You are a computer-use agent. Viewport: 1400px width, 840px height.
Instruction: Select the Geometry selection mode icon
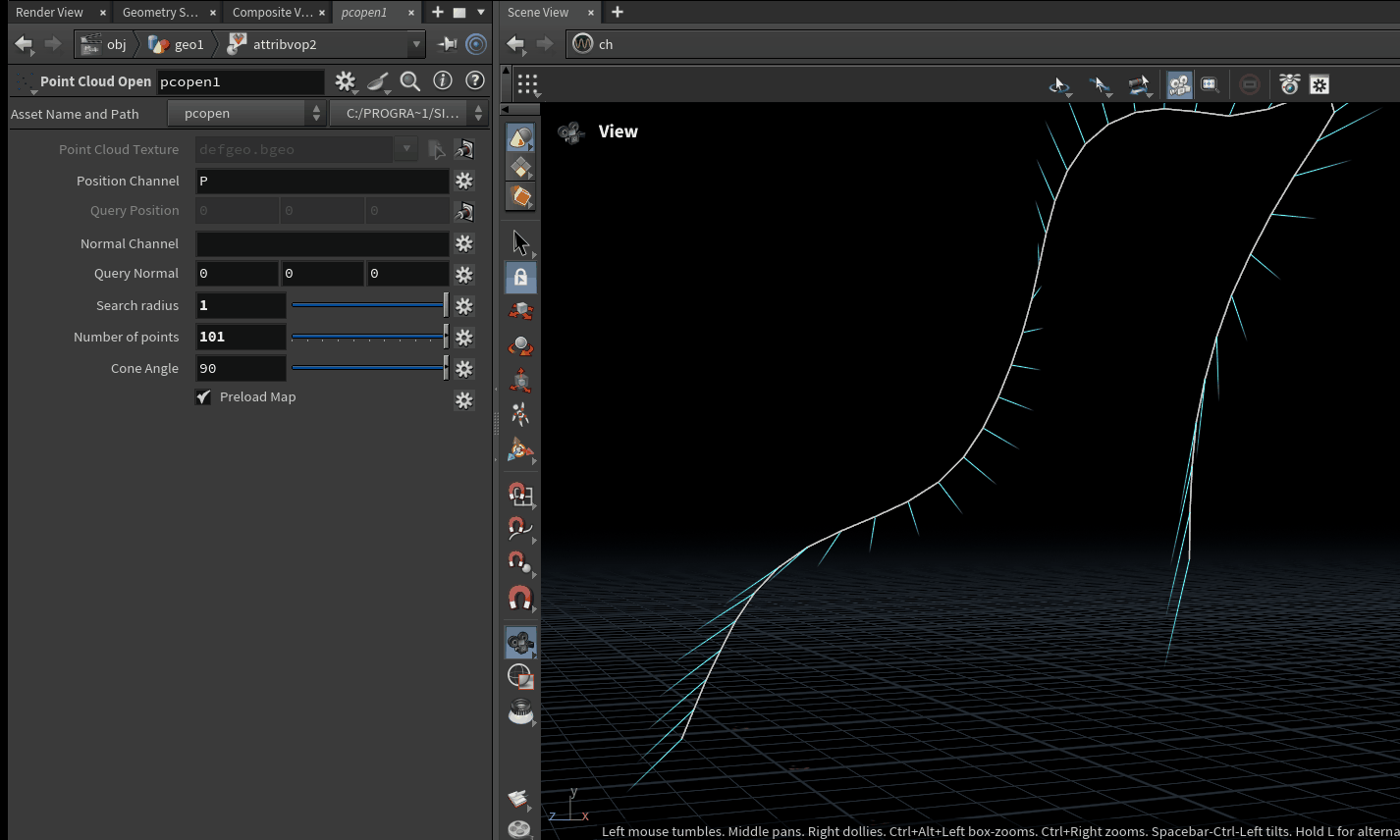point(520,168)
